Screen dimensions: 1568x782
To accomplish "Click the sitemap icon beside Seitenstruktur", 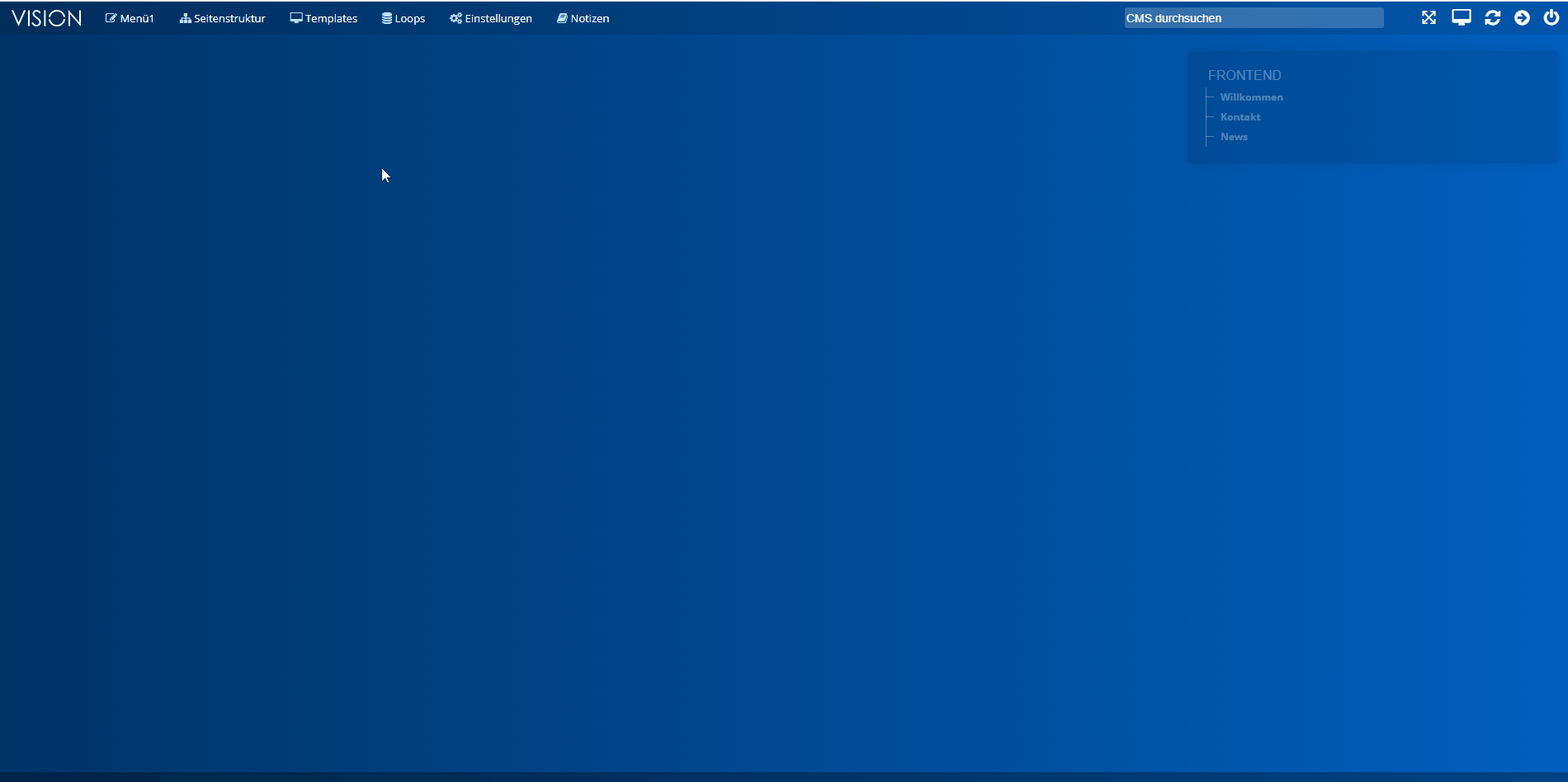I will tap(185, 18).
